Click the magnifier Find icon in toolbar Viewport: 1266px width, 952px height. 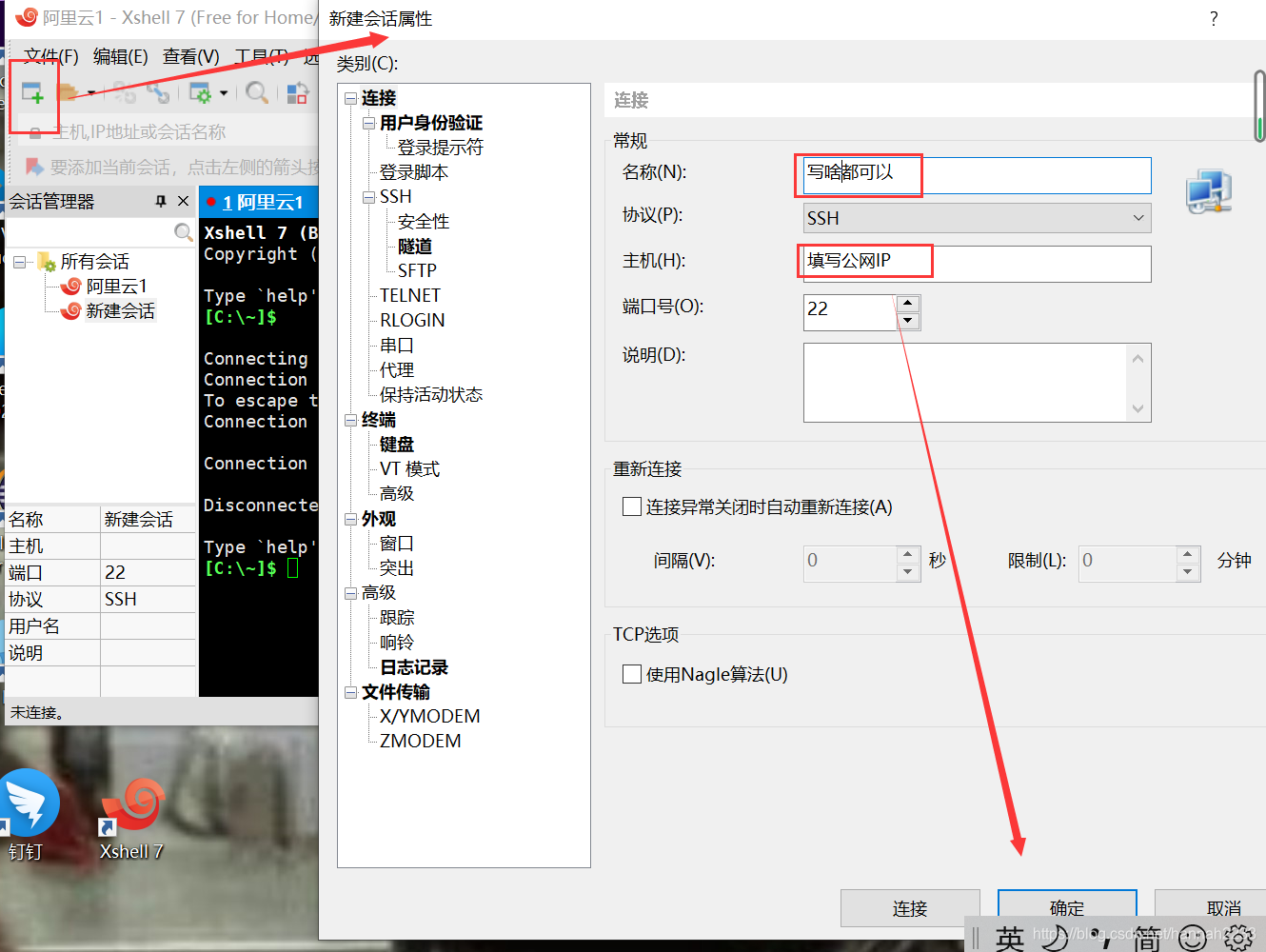(256, 92)
